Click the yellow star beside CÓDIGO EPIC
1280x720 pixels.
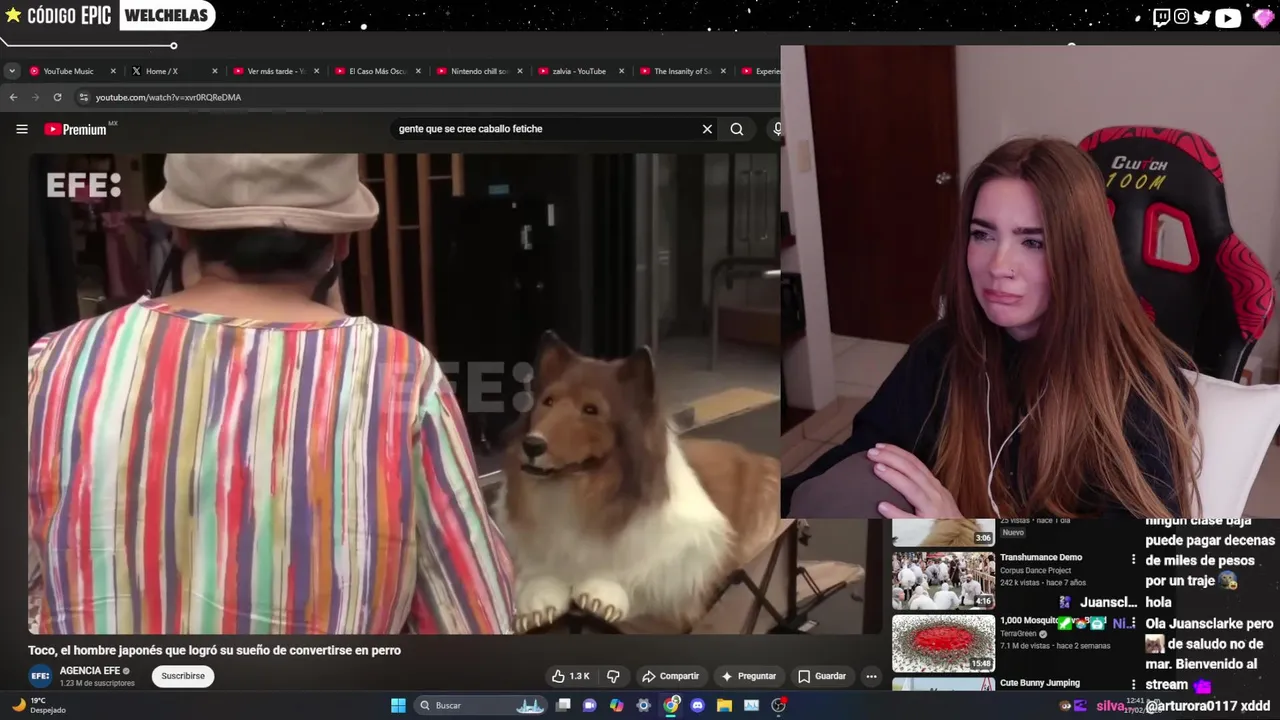[x=13, y=15]
